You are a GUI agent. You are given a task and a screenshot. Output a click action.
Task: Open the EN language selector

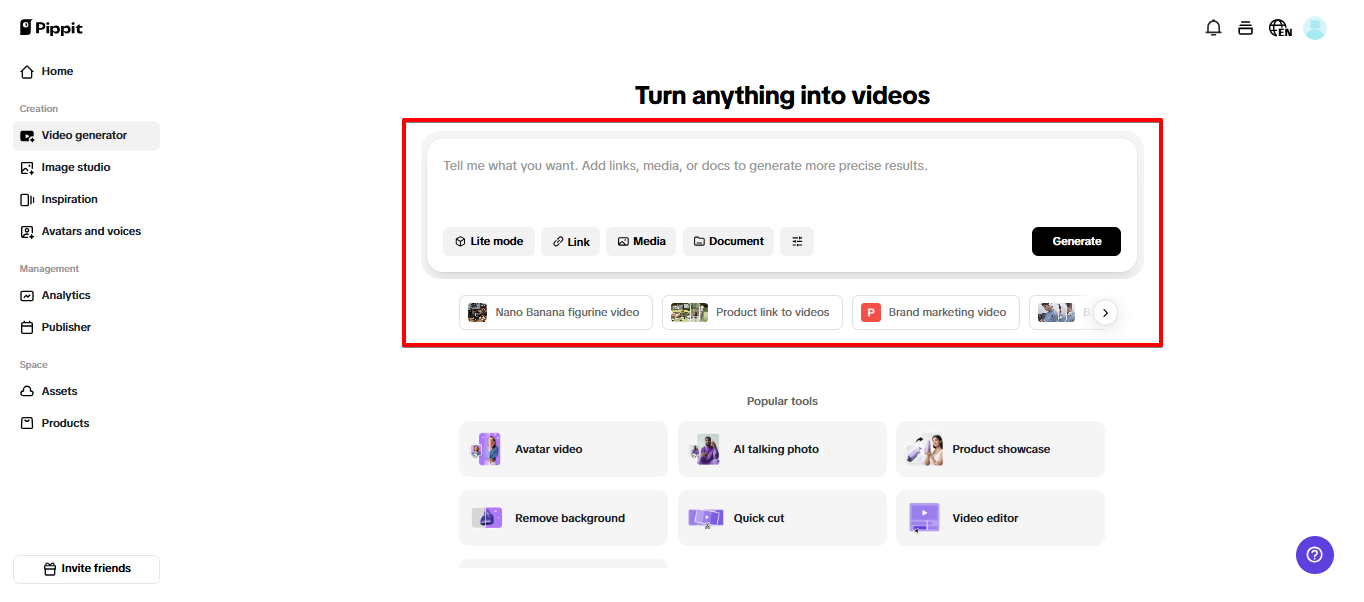1280,27
